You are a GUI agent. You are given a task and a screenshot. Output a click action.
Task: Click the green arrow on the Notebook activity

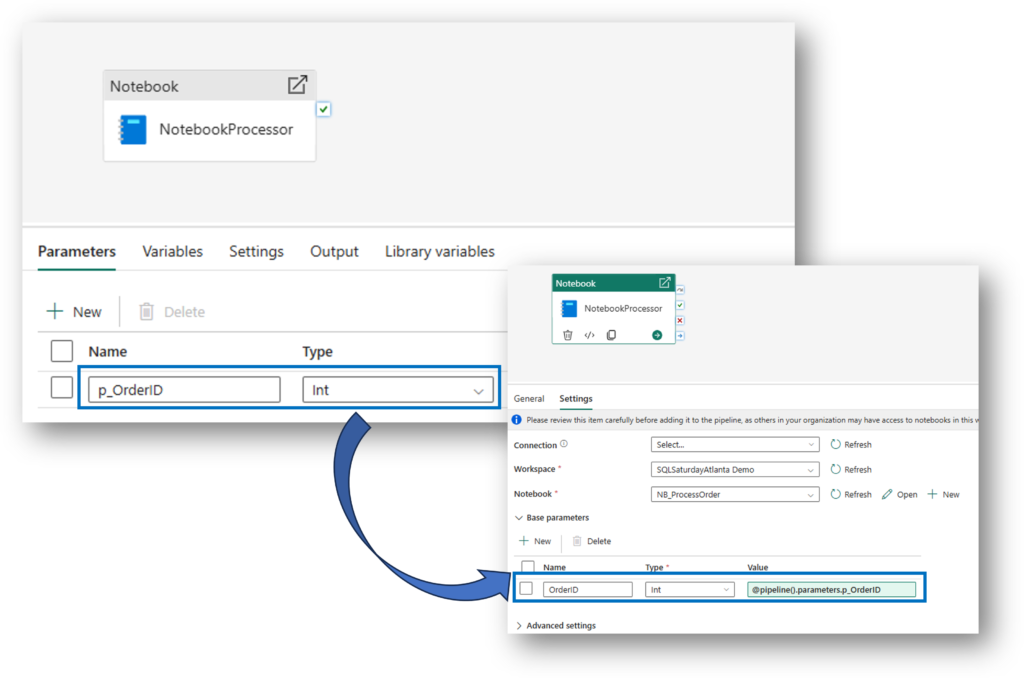pos(657,335)
